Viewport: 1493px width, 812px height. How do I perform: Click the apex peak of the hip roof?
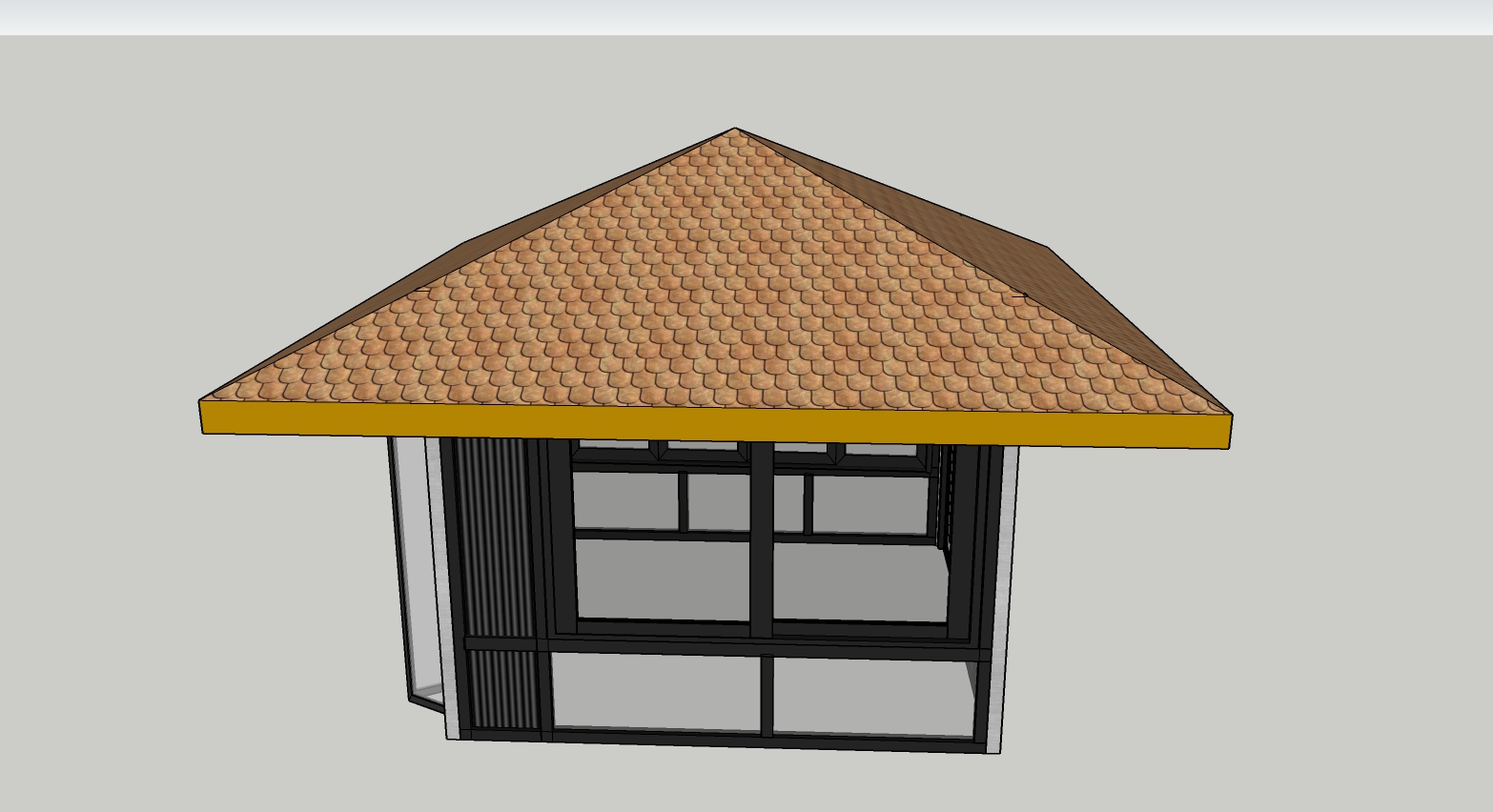pos(735,130)
